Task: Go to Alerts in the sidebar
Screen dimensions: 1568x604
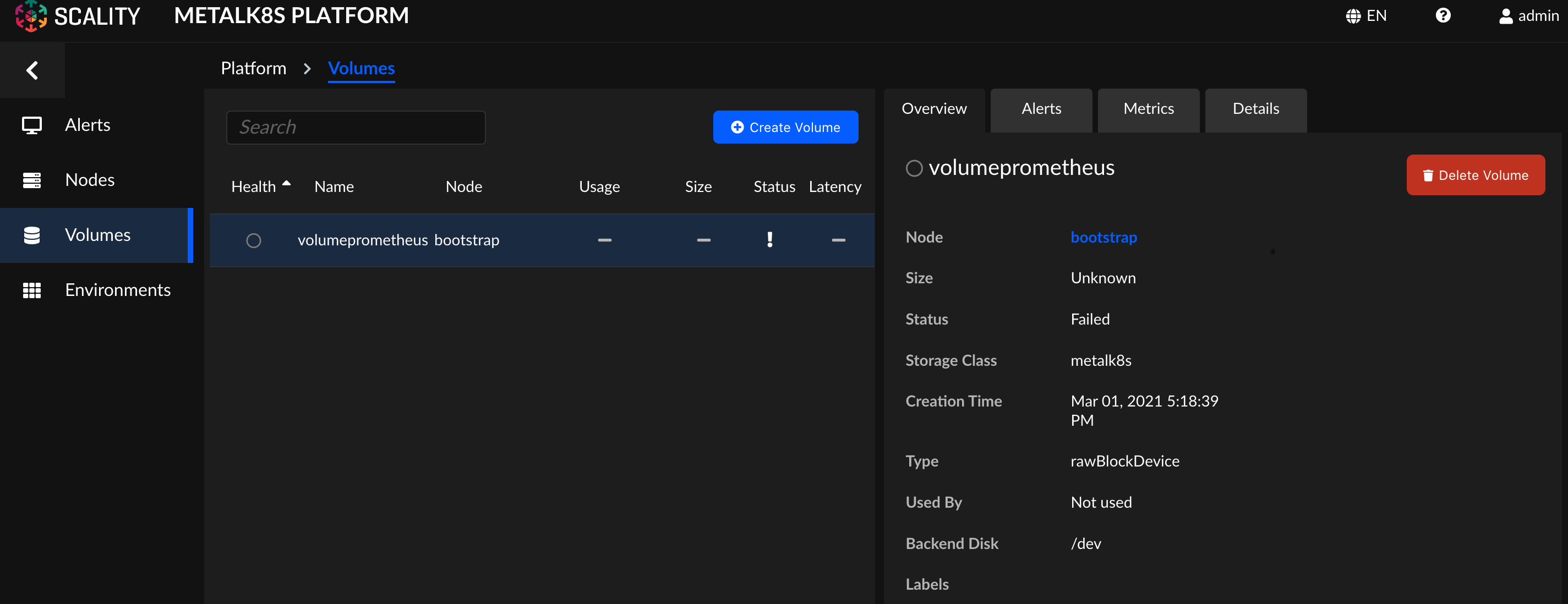Action: coord(88,125)
